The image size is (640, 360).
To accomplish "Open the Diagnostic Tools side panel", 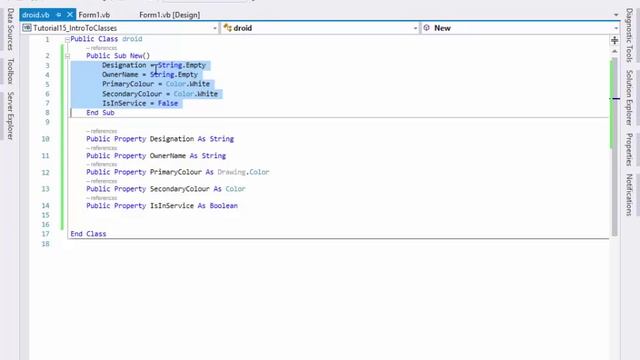I will click(629, 35).
